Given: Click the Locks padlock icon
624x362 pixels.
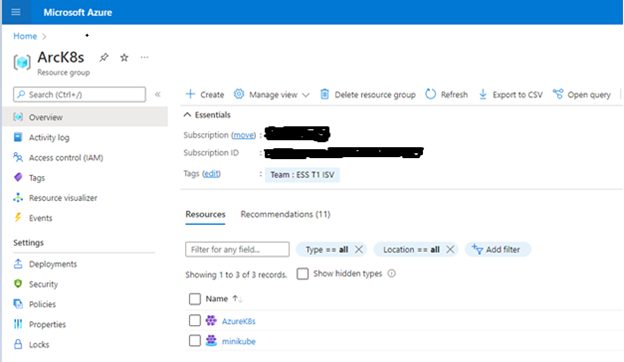Looking at the screenshot, I should click(18, 344).
